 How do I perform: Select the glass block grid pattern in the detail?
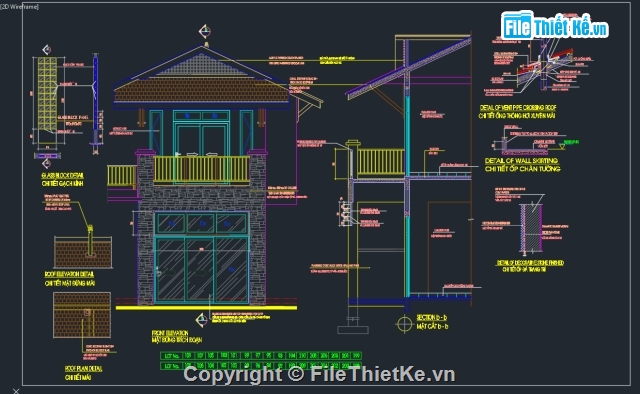point(47,93)
